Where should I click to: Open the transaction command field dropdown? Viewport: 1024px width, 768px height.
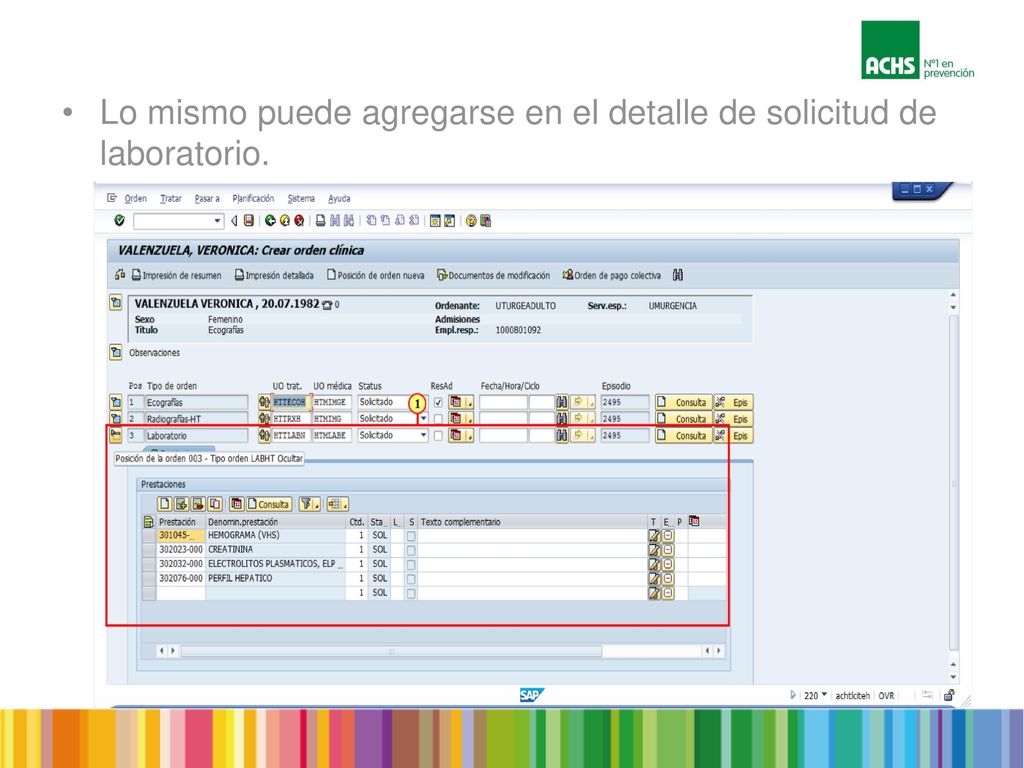217,221
